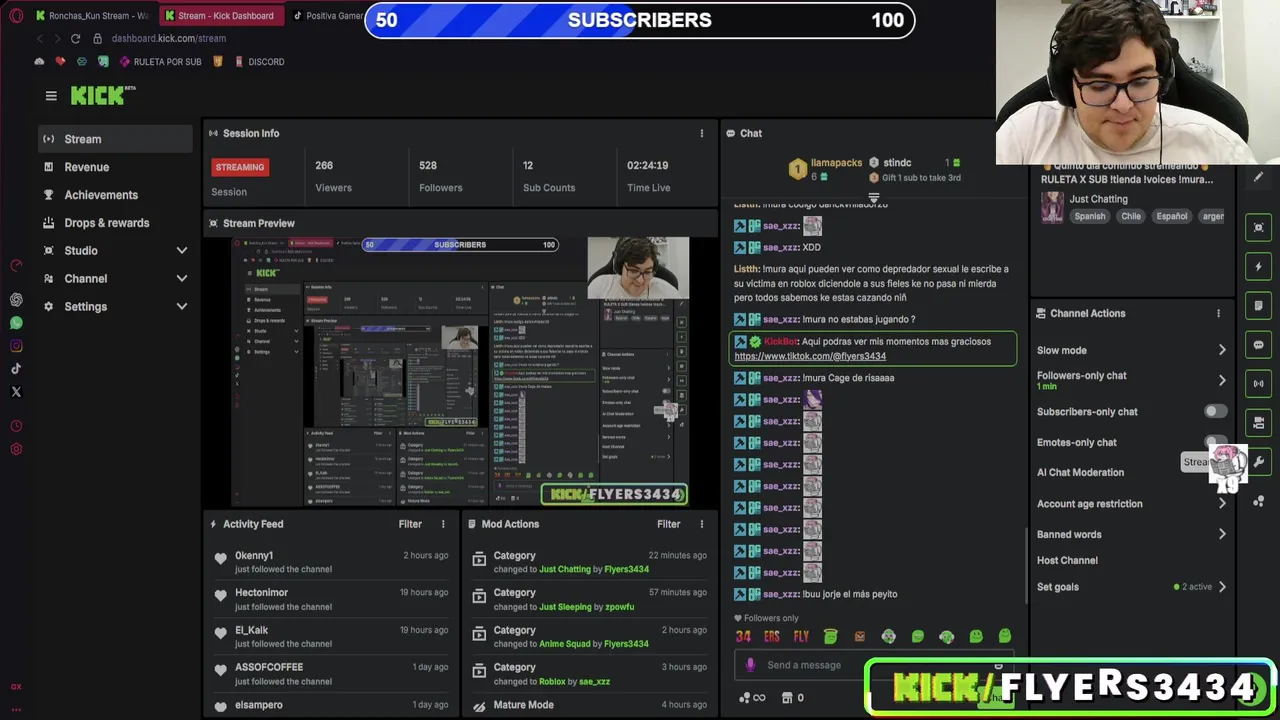This screenshot has height=720, width=1280.
Task: Click Host Channel action
Action: point(1067,560)
